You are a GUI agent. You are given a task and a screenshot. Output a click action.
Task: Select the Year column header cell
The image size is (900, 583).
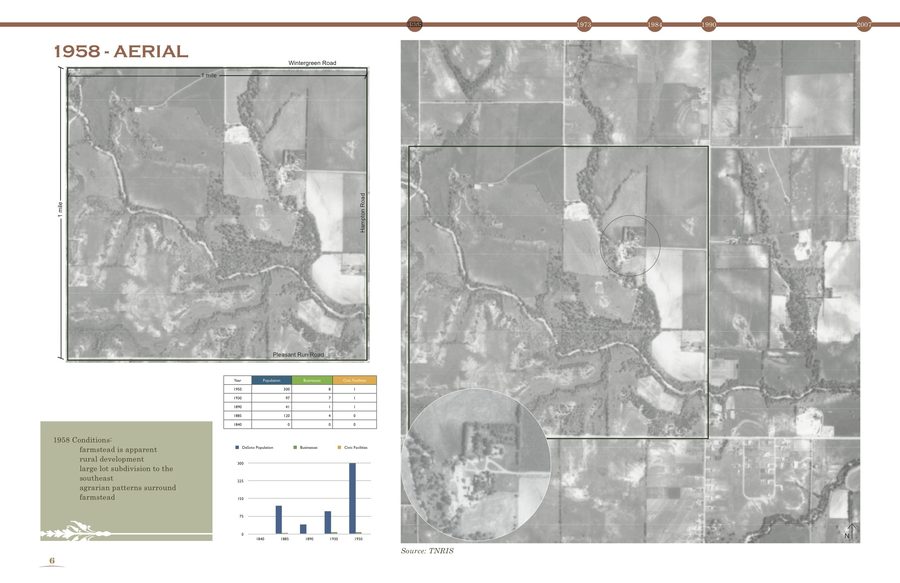[x=238, y=380]
